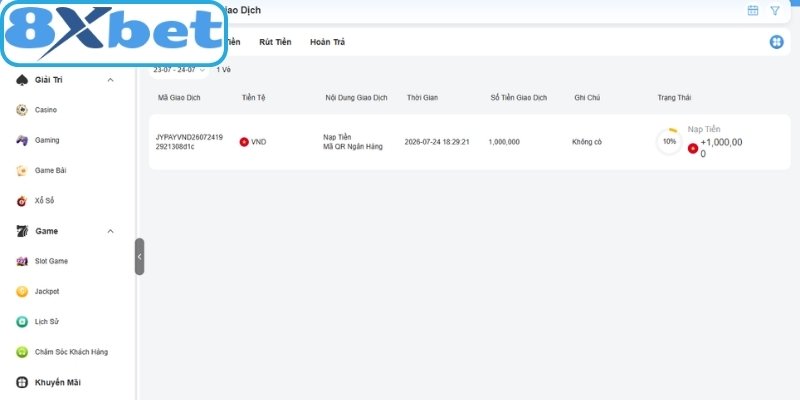Click the Lịch Sử history icon
This screenshot has width=800, height=400.
(21, 322)
